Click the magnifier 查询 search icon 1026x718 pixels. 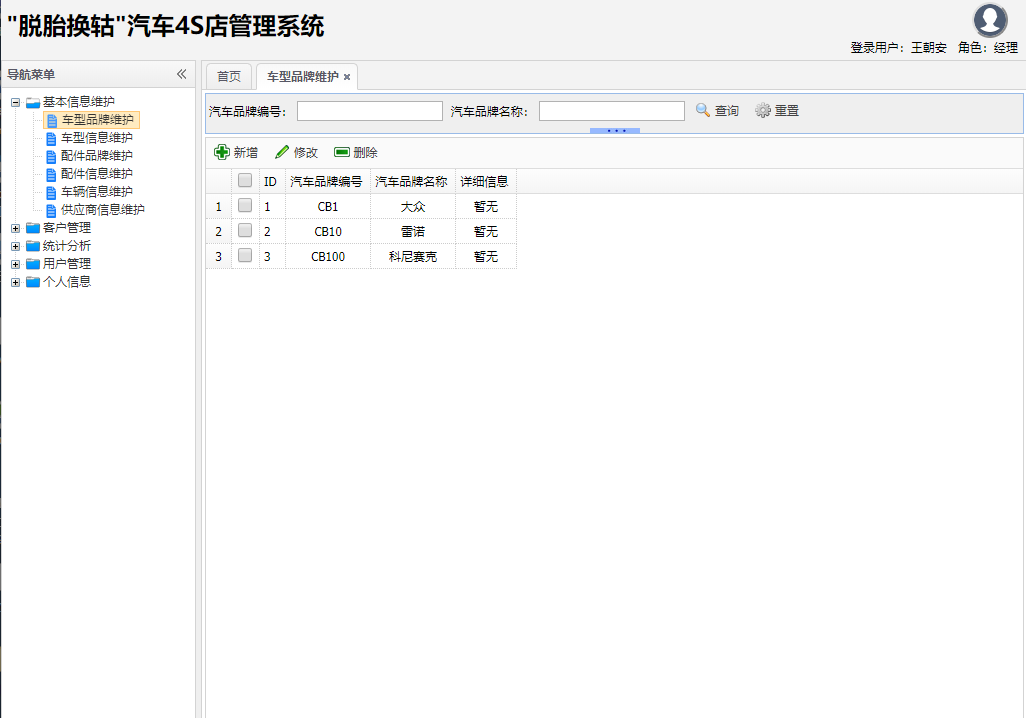[702, 110]
